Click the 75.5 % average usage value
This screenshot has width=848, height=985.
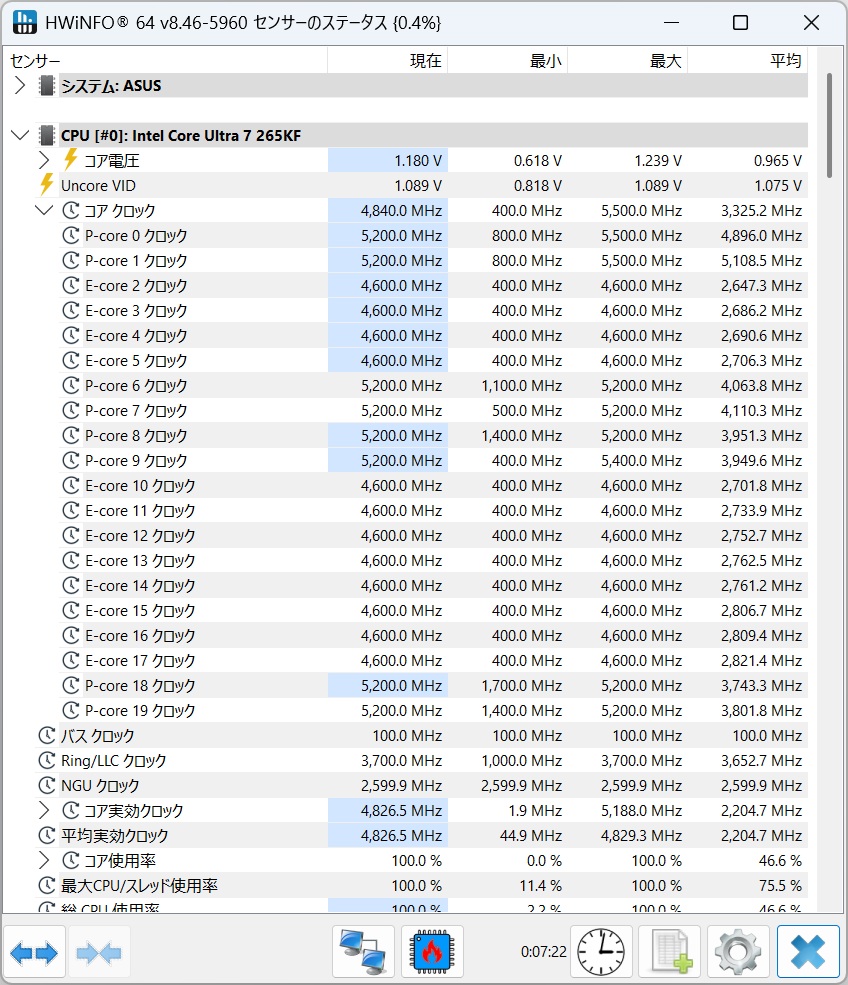[x=780, y=885]
